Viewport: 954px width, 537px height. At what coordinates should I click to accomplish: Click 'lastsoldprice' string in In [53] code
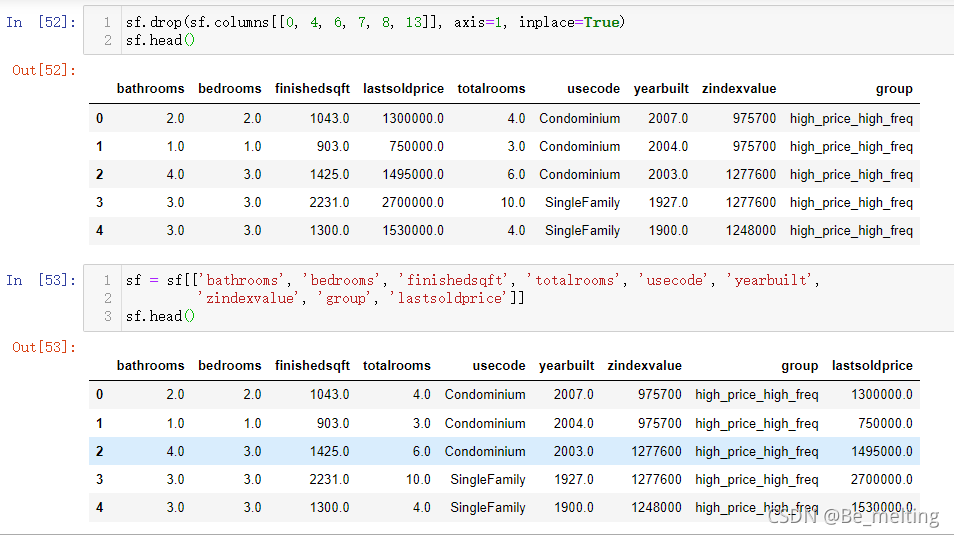pos(450,299)
